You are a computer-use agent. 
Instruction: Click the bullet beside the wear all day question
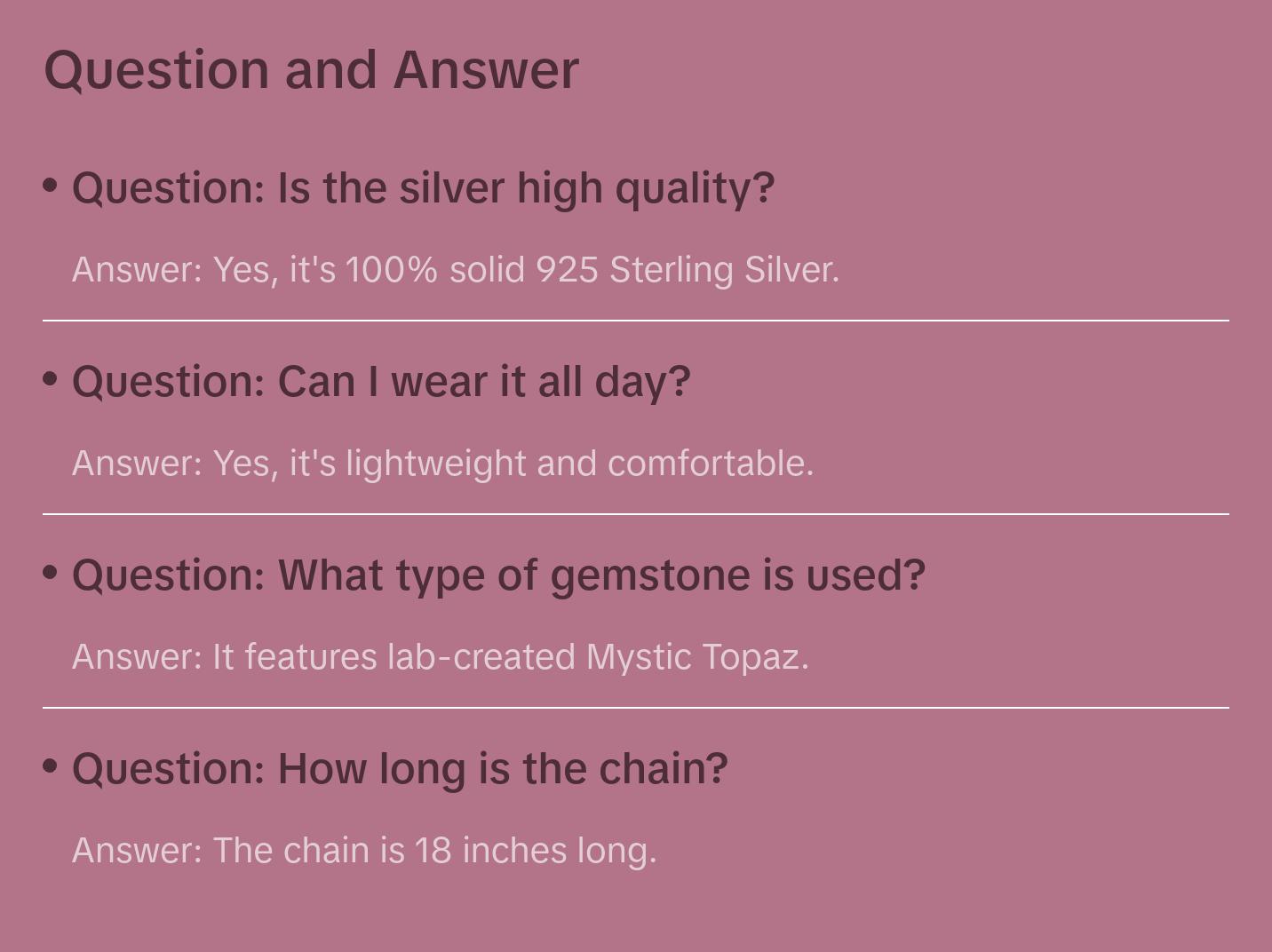[51, 379]
